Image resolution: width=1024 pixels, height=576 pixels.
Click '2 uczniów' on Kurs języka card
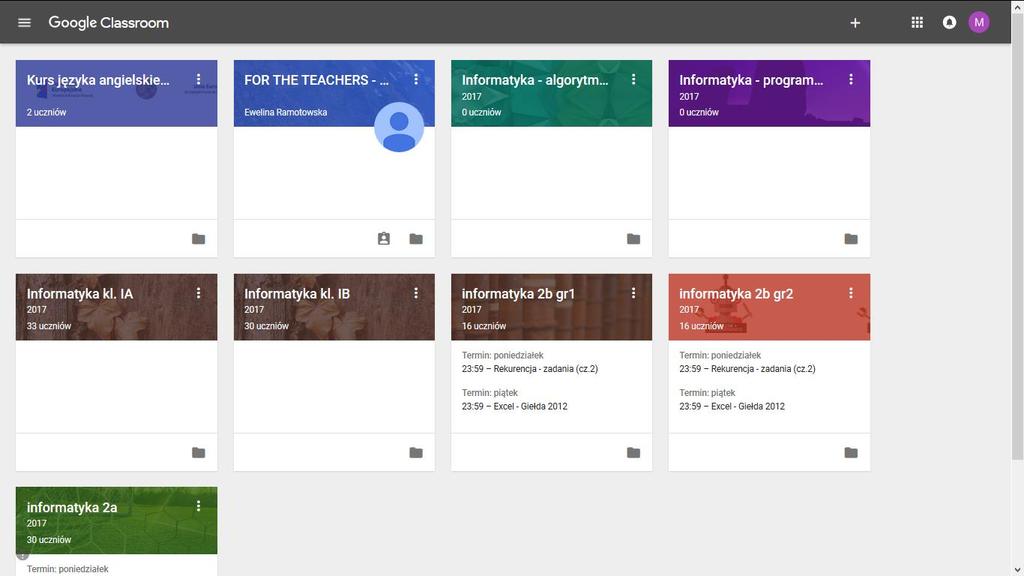coord(46,112)
